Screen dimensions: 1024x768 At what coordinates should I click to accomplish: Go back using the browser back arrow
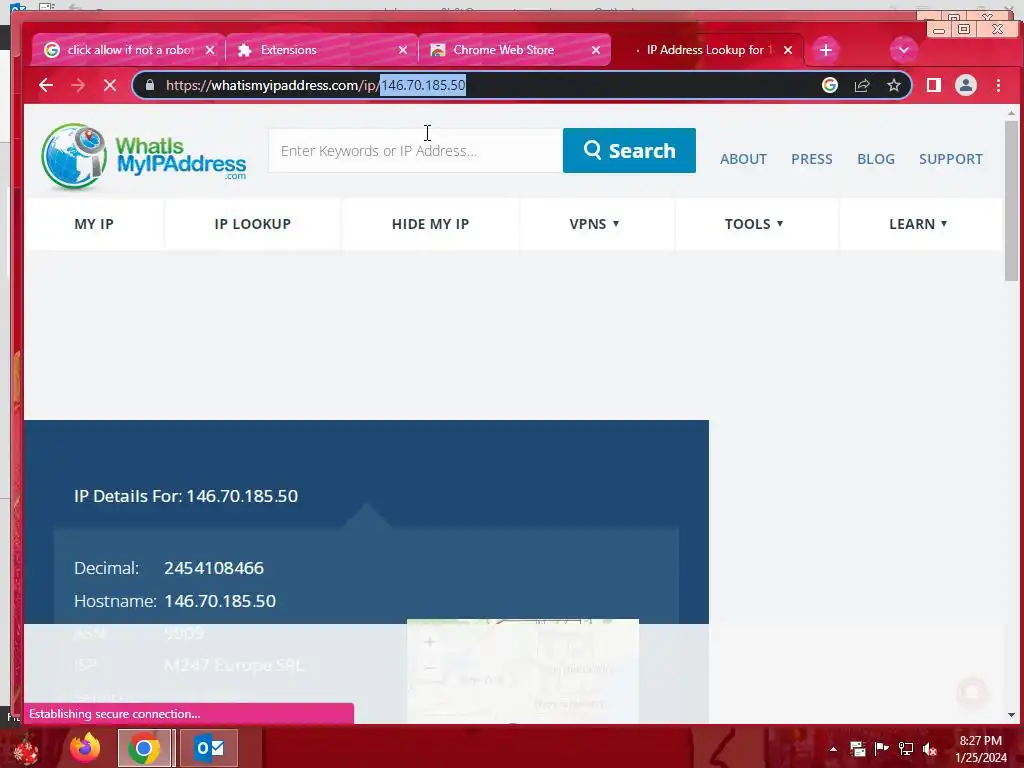click(x=46, y=85)
